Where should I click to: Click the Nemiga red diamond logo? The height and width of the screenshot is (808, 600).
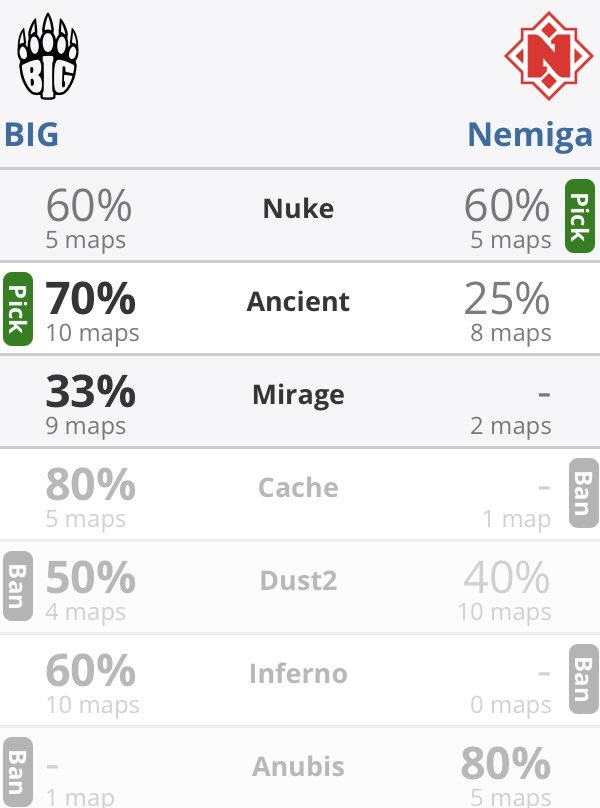pyautogui.click(x=548, y=56)
